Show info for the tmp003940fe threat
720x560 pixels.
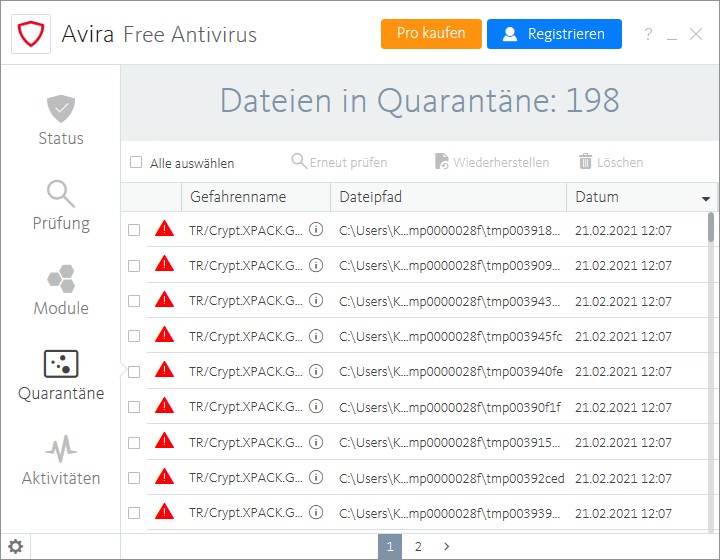[x=316, y=371]
